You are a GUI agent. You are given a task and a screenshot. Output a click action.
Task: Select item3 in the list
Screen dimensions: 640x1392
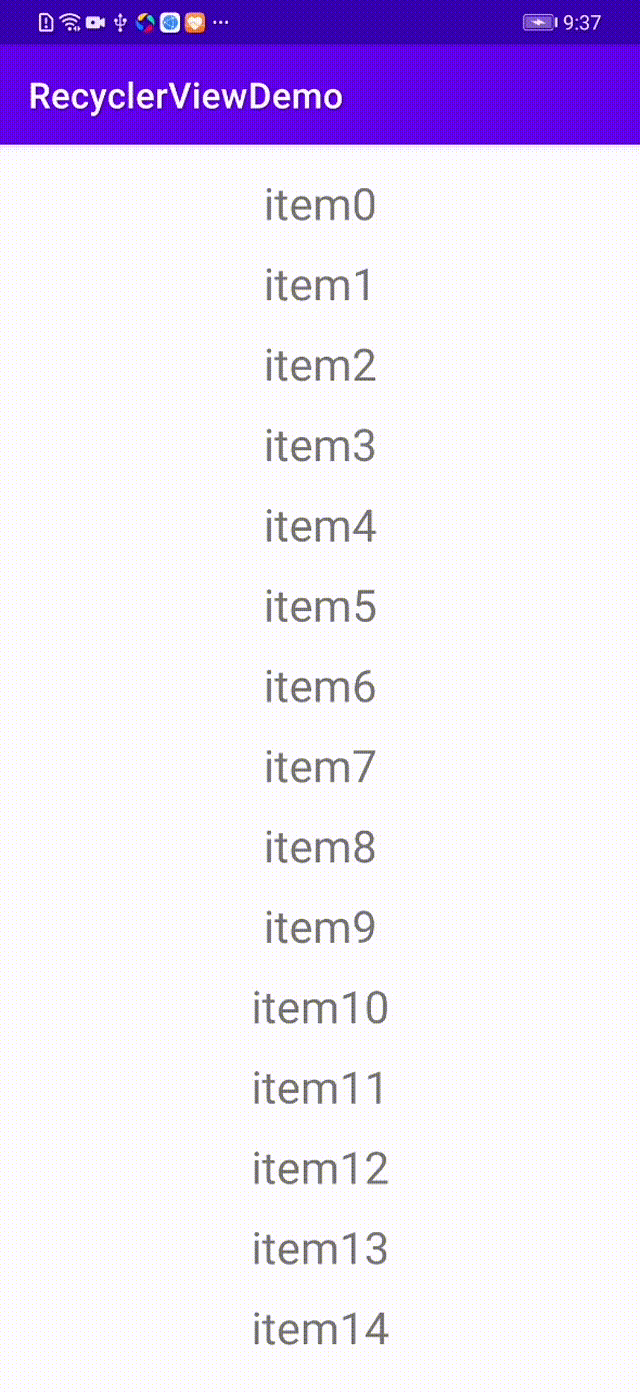[x=320, y=446]
